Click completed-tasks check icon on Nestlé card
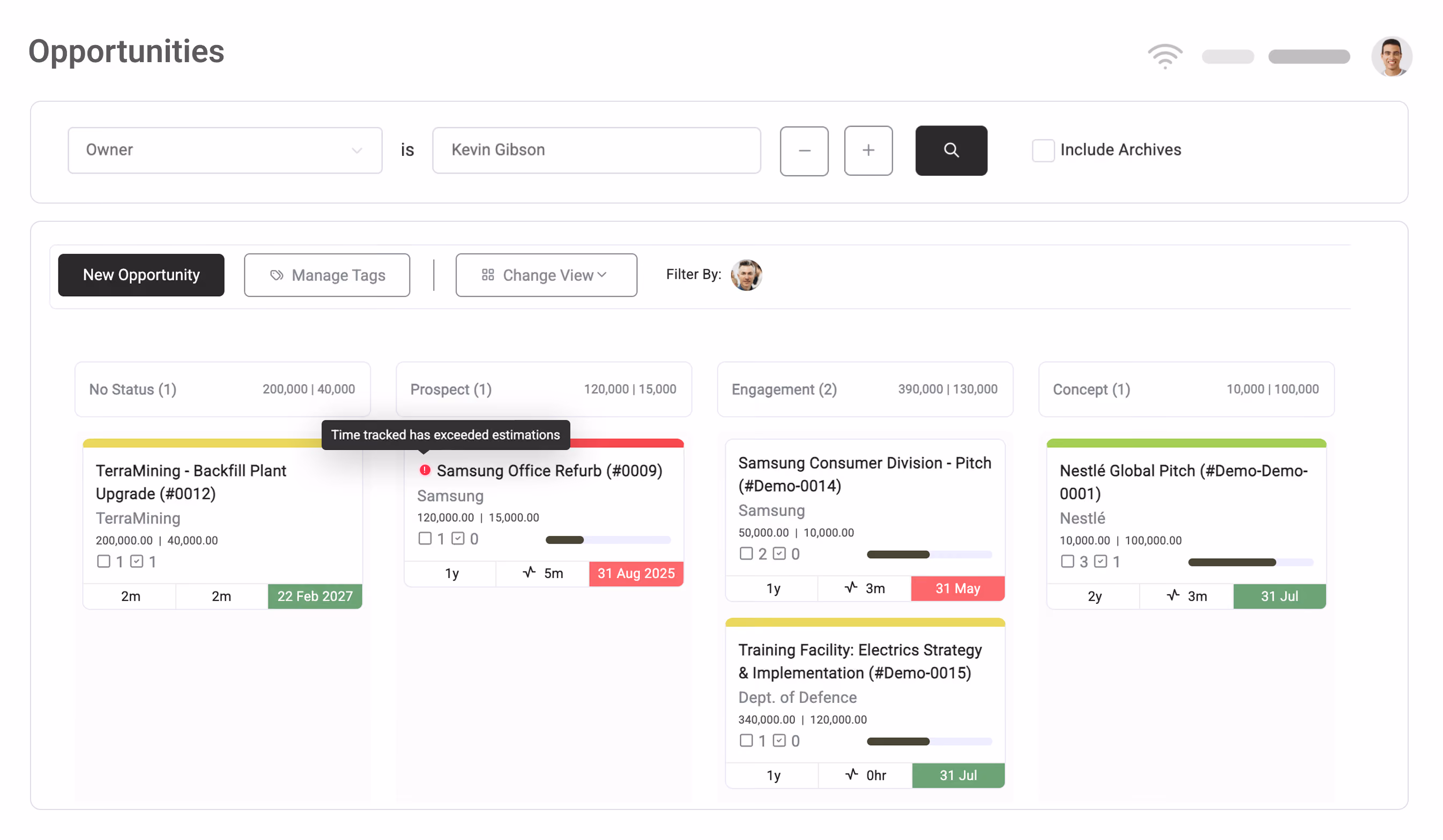 [x=1100, y=561]
